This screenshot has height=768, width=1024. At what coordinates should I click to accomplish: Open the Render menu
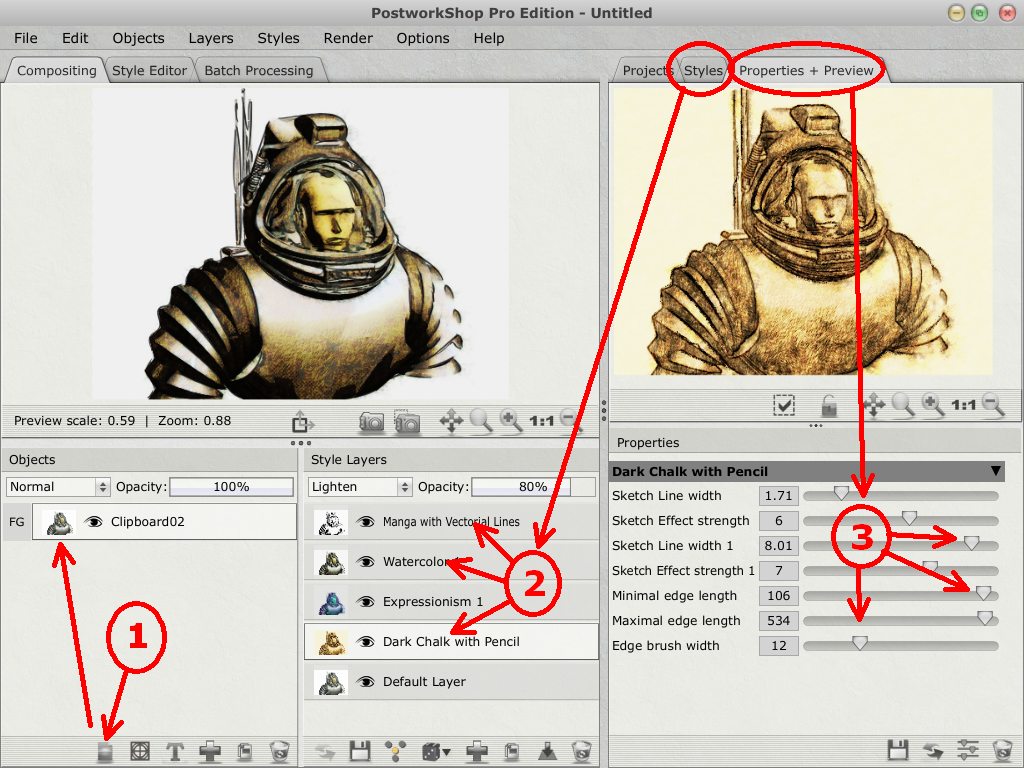click(348, 38)
